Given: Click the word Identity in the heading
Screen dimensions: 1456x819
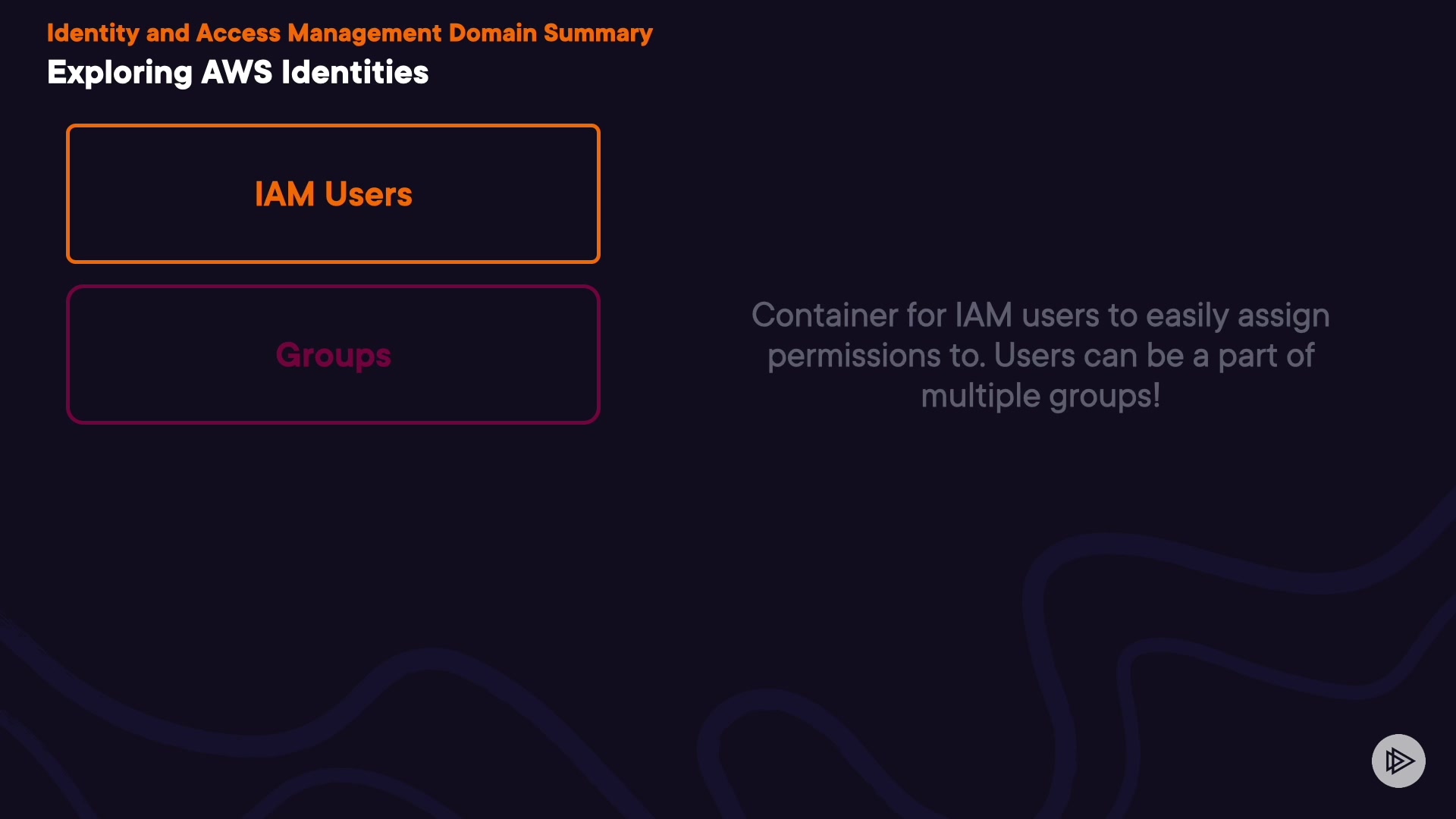Looking at the screenshot, I should [93, 33].
